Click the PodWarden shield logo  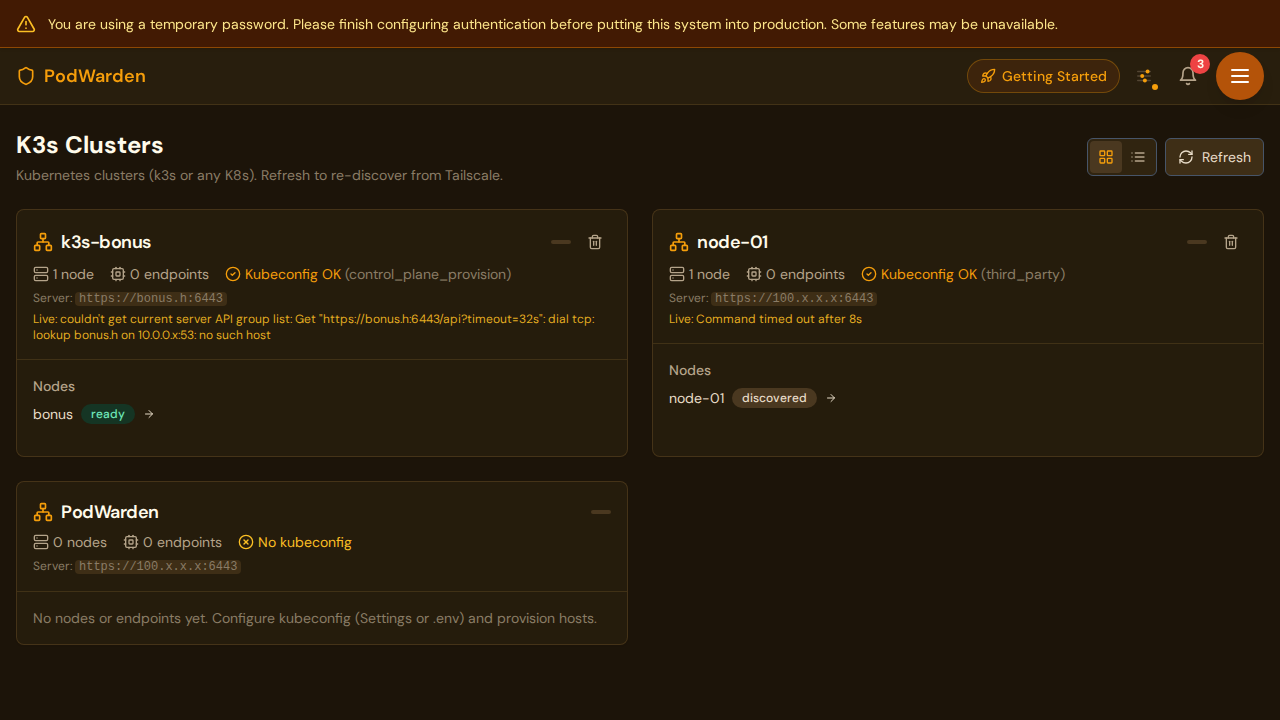[26, 76]
